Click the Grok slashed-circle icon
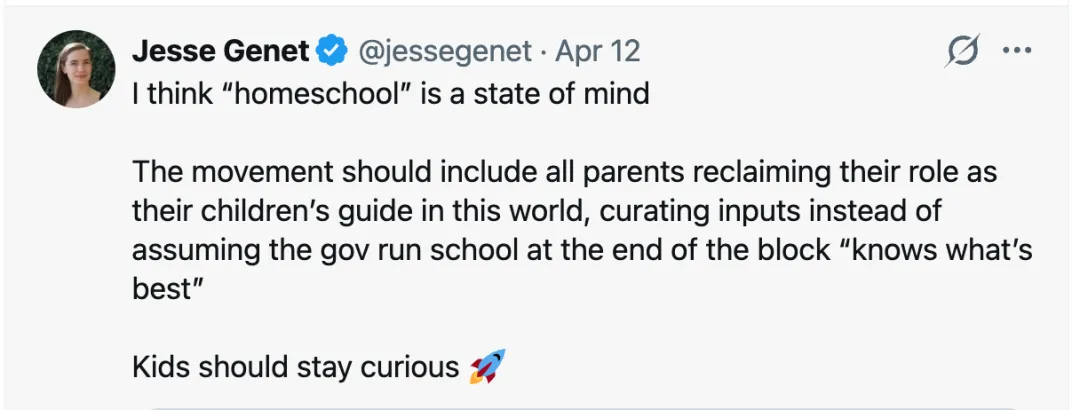Image resolution: width=1080 pixels, height=410 pixels. tap(959, 51)
